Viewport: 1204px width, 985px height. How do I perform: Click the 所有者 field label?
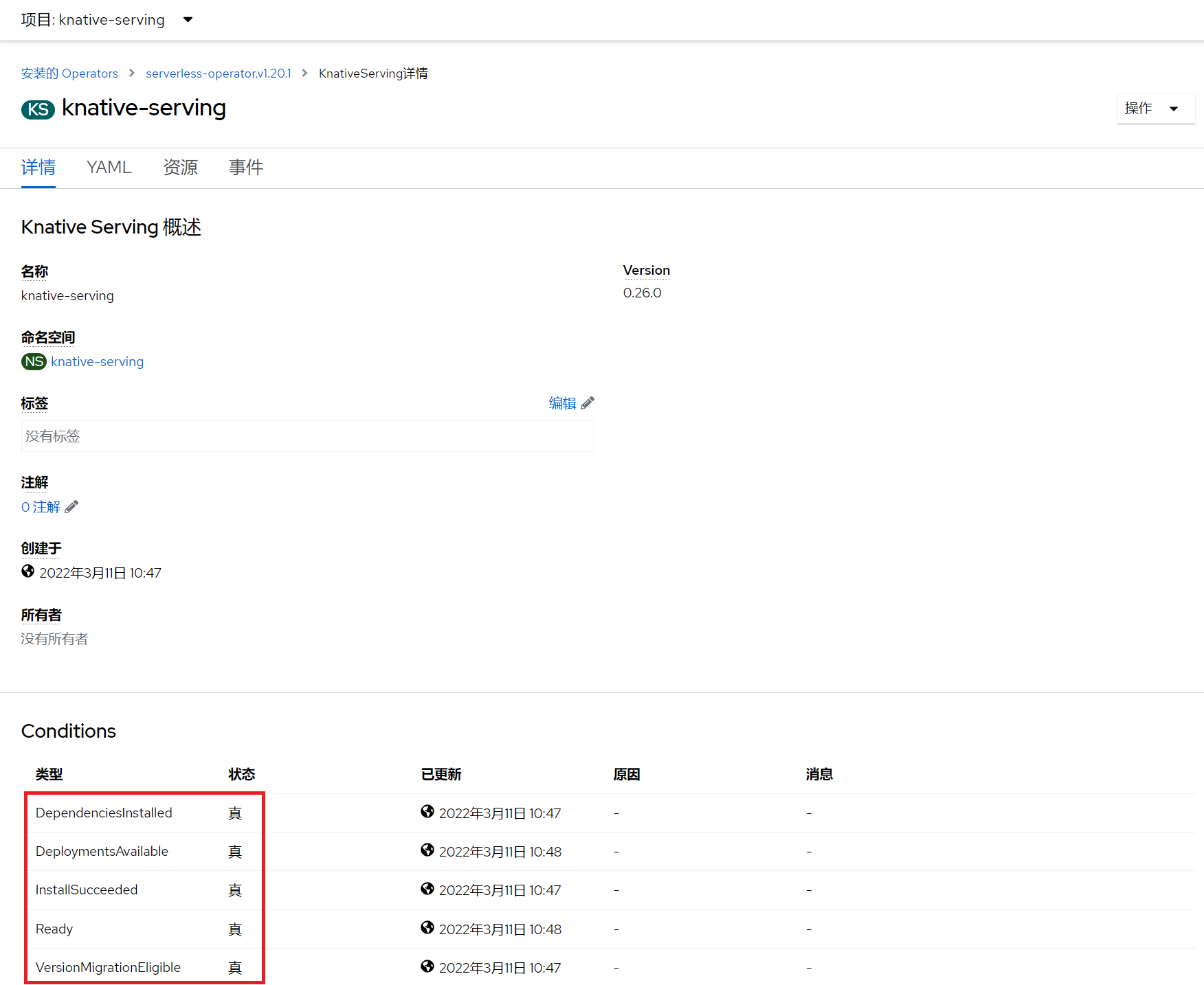coord(41,615)
